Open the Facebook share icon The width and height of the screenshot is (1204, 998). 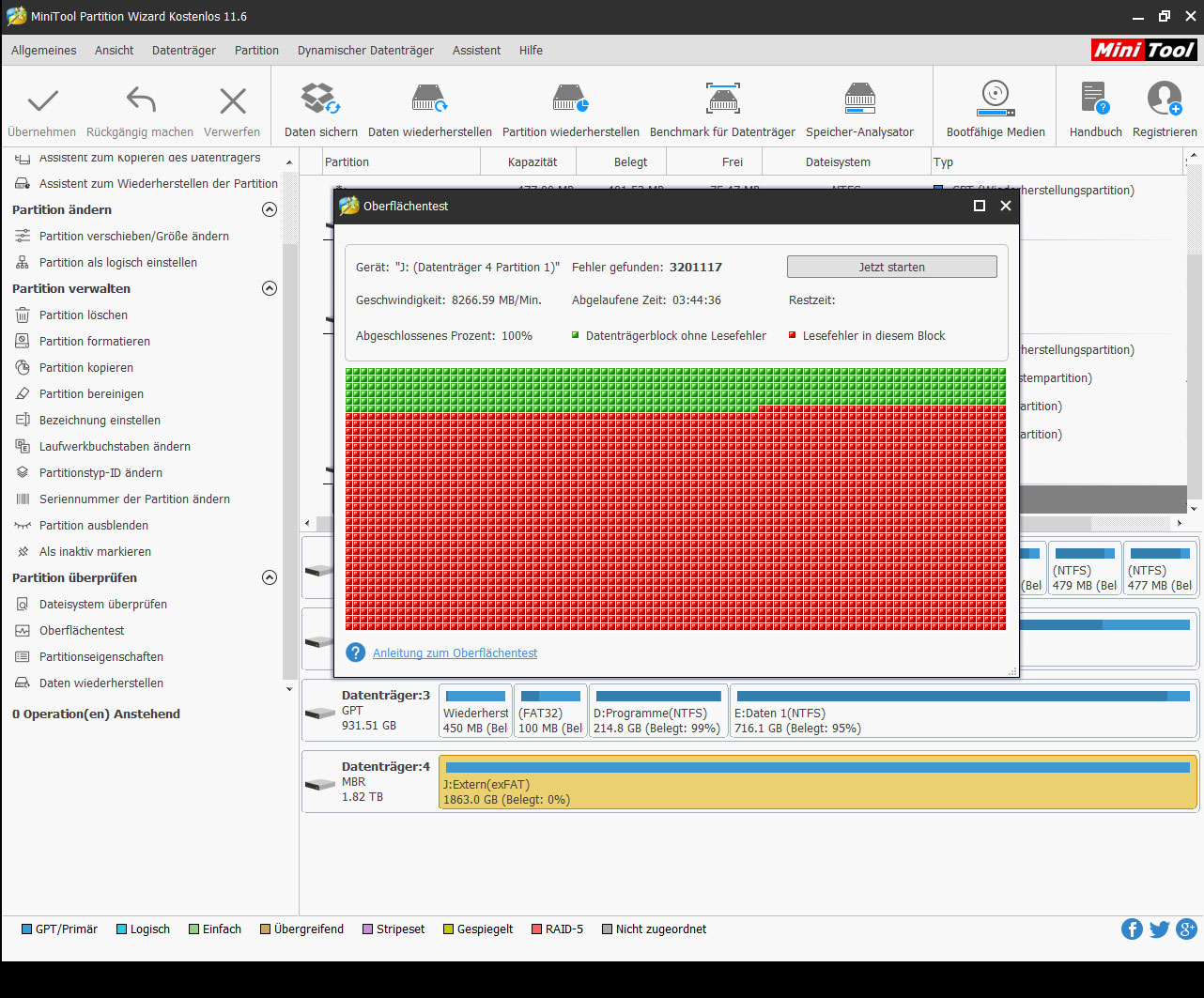tap(1132, 929)
